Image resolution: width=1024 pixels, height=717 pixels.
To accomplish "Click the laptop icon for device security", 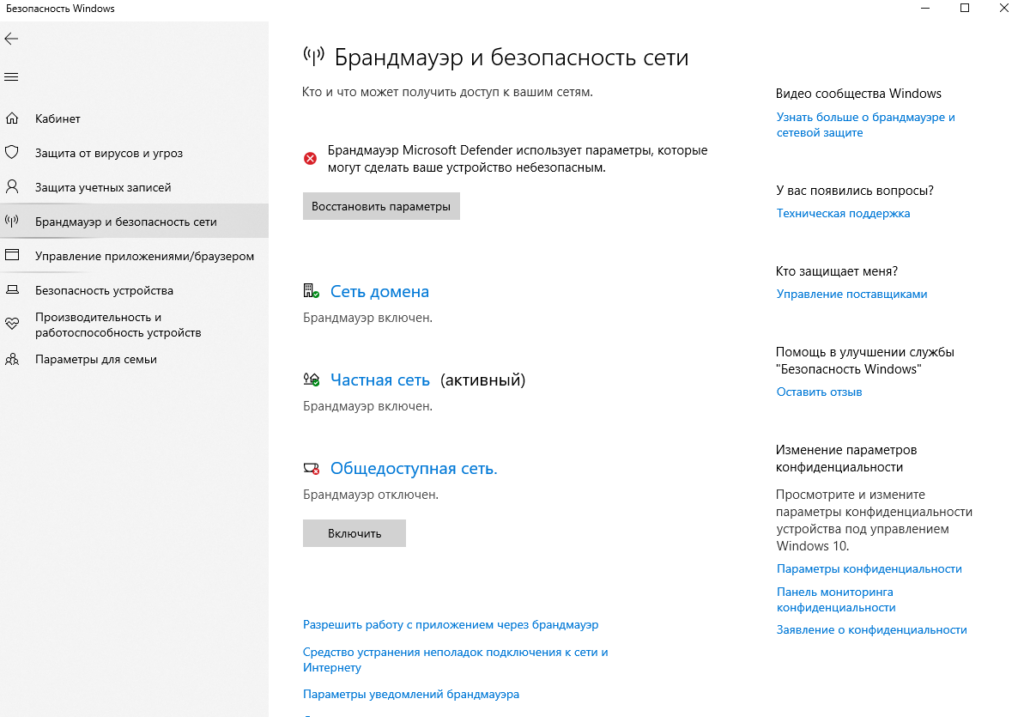I will pyautogui.click(x=12, y=290).
